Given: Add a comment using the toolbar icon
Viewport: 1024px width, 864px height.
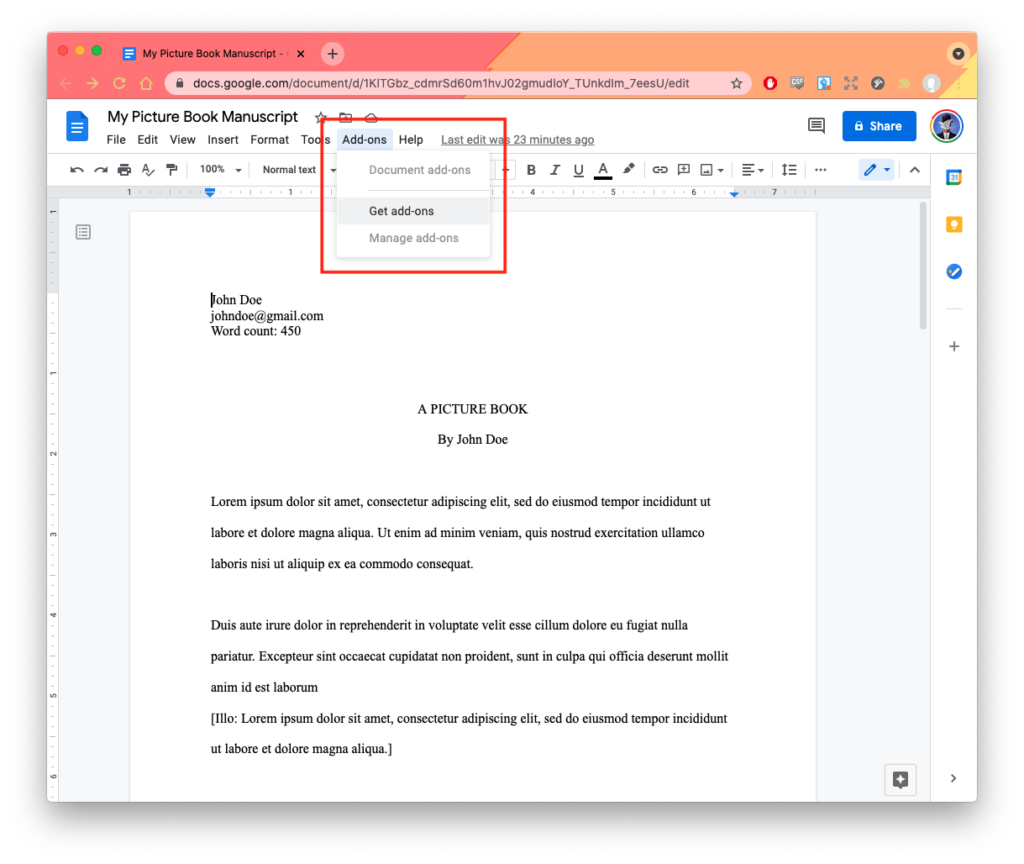Looking at the screenshot, I should click(x=683, y=169).
